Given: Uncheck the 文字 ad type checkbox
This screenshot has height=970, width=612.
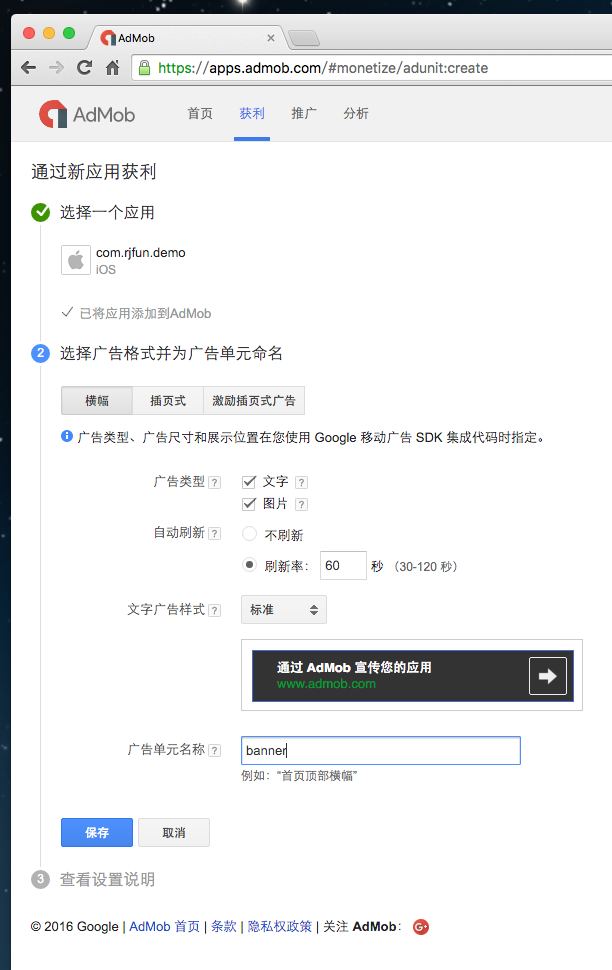Looking at the screenshot, I should point(249,482).
